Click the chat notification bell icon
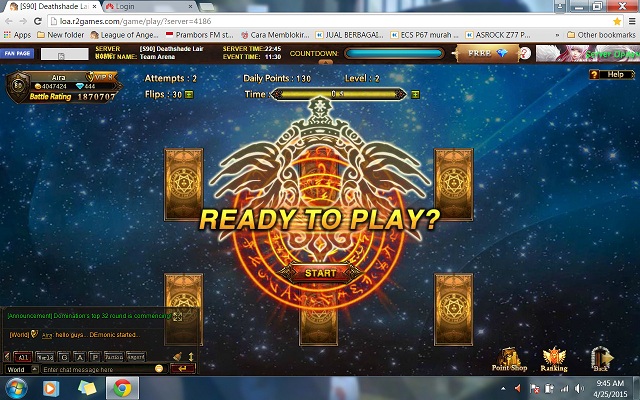Viewport: 640px width, 400px height. point(177,356)
